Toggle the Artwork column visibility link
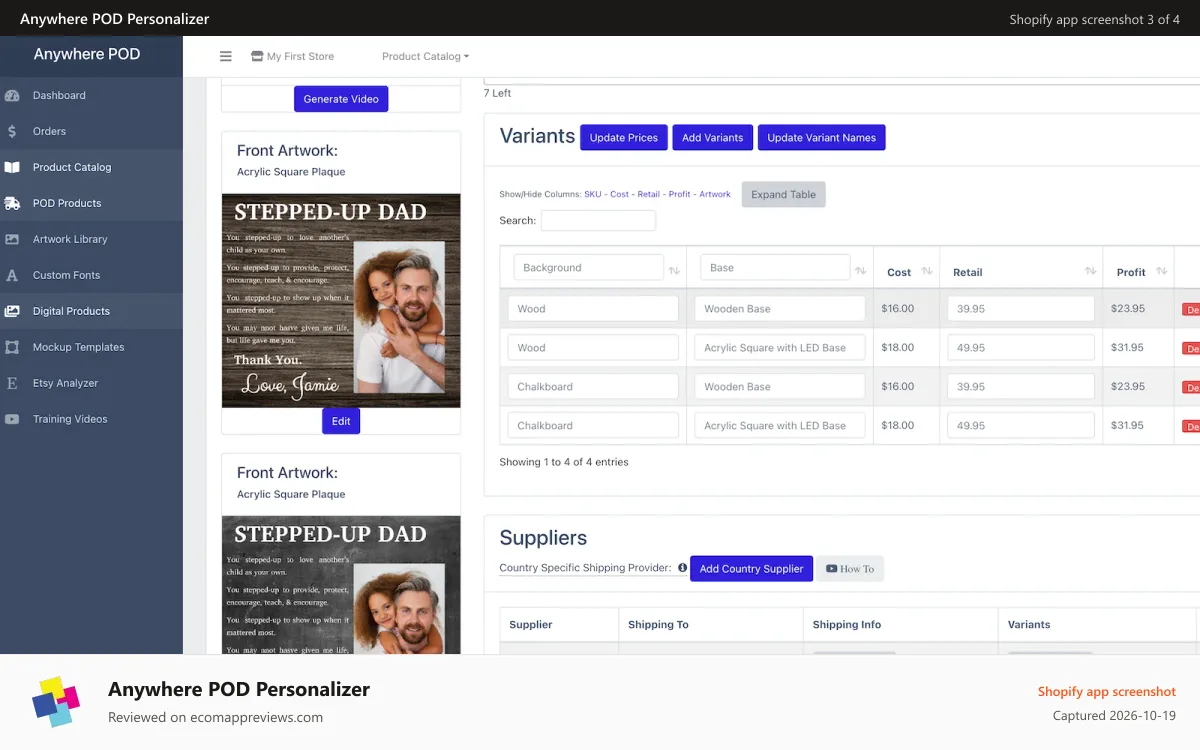This screenshot has height=750, width=1200. 715,194
